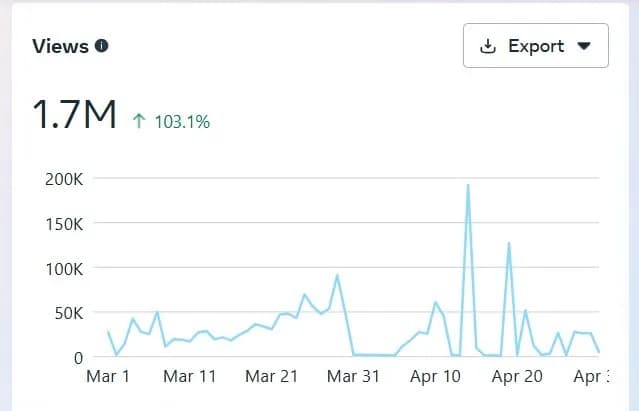Click the 100K y-axis label
The height and width of the screenshot is (411, 639).
coord(63,268)
